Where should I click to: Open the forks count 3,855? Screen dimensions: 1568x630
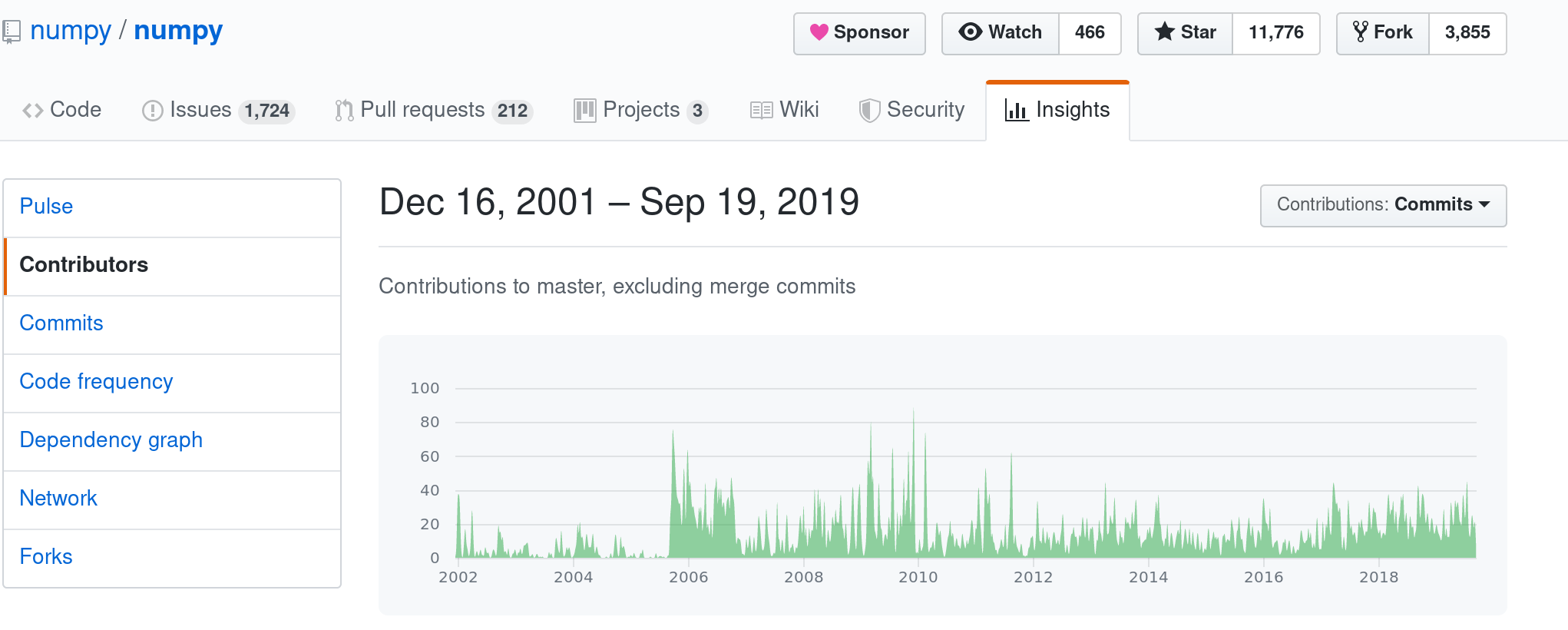pos(1467,33)
